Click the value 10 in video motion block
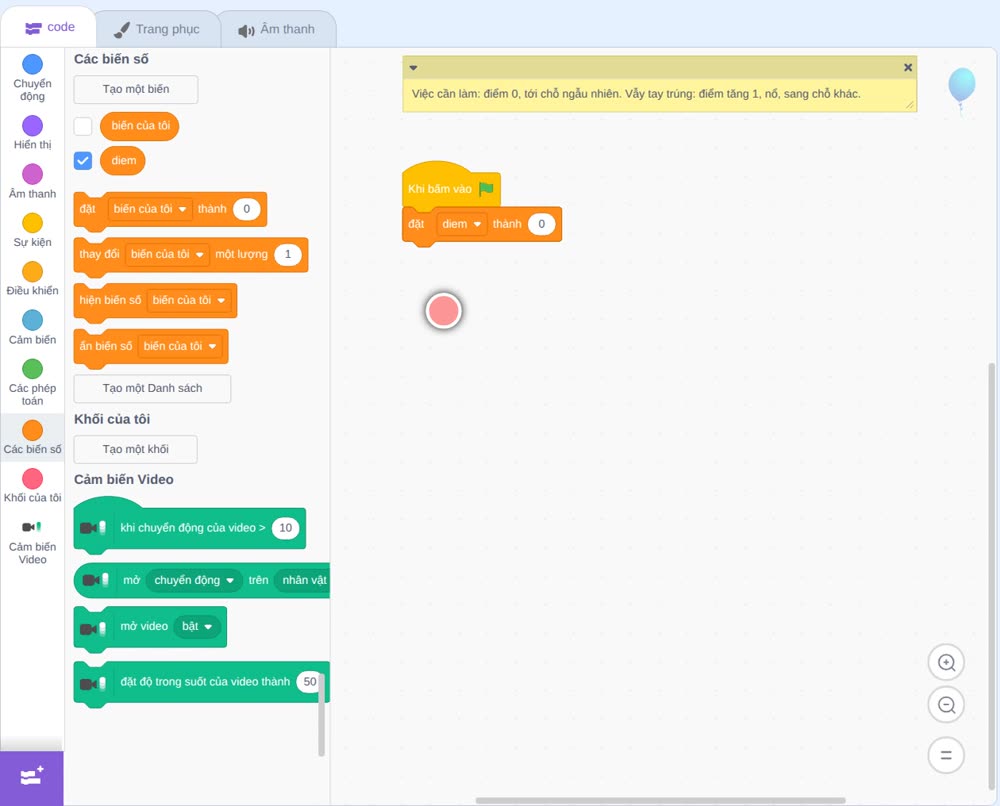 (285, 528)
